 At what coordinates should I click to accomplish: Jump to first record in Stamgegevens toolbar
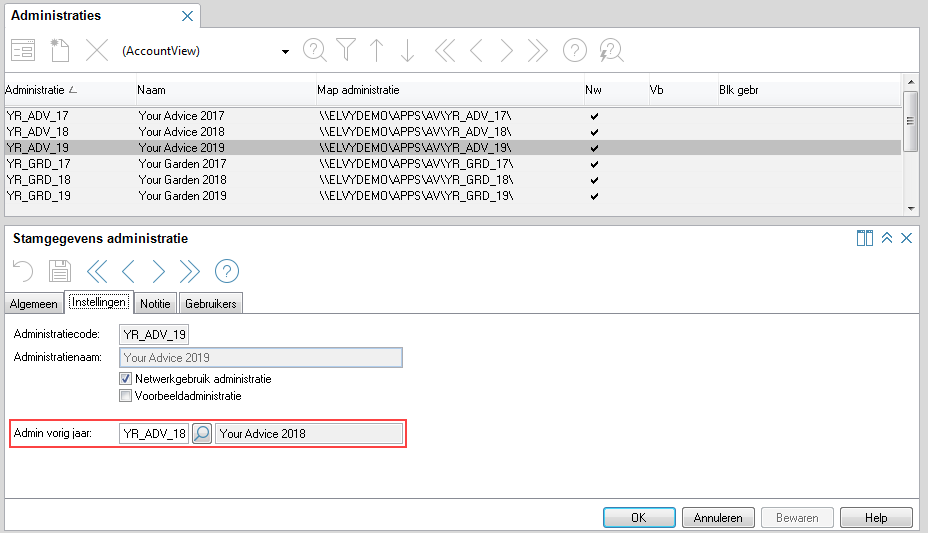(x=97, y=271)
